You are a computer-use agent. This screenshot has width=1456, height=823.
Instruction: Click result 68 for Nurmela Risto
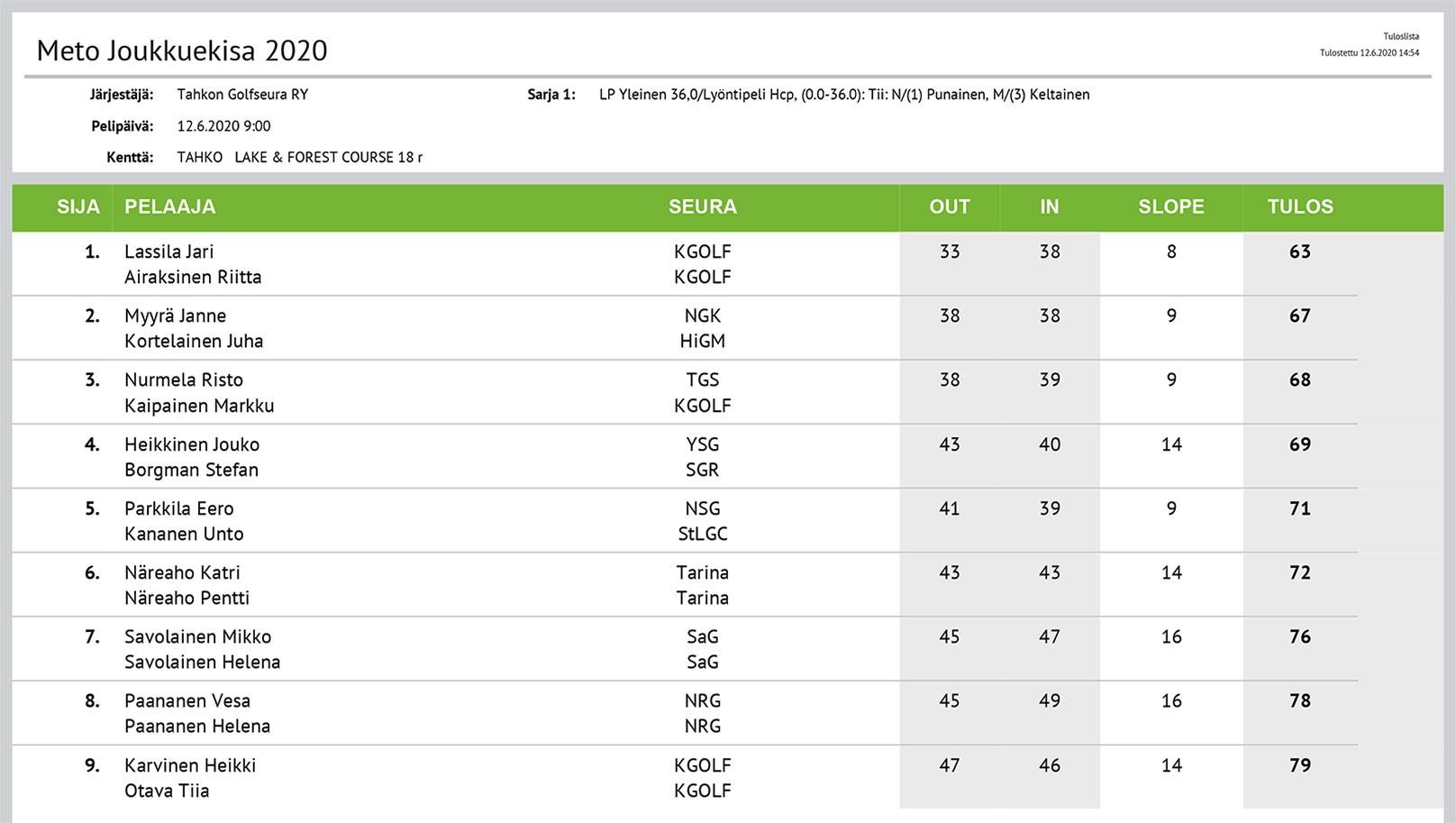tap(1300, 379)
